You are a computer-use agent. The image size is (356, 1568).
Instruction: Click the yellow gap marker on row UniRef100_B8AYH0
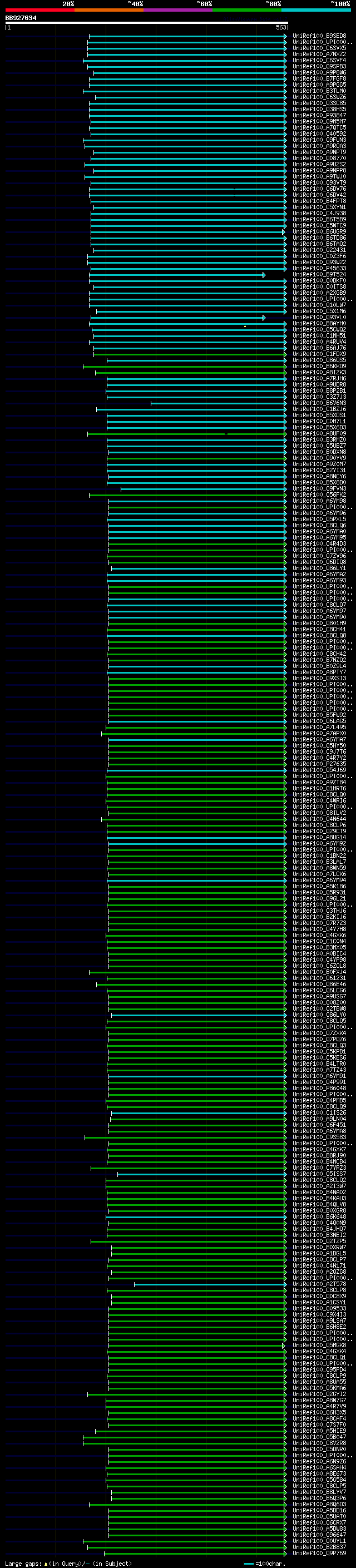(245, 327)
